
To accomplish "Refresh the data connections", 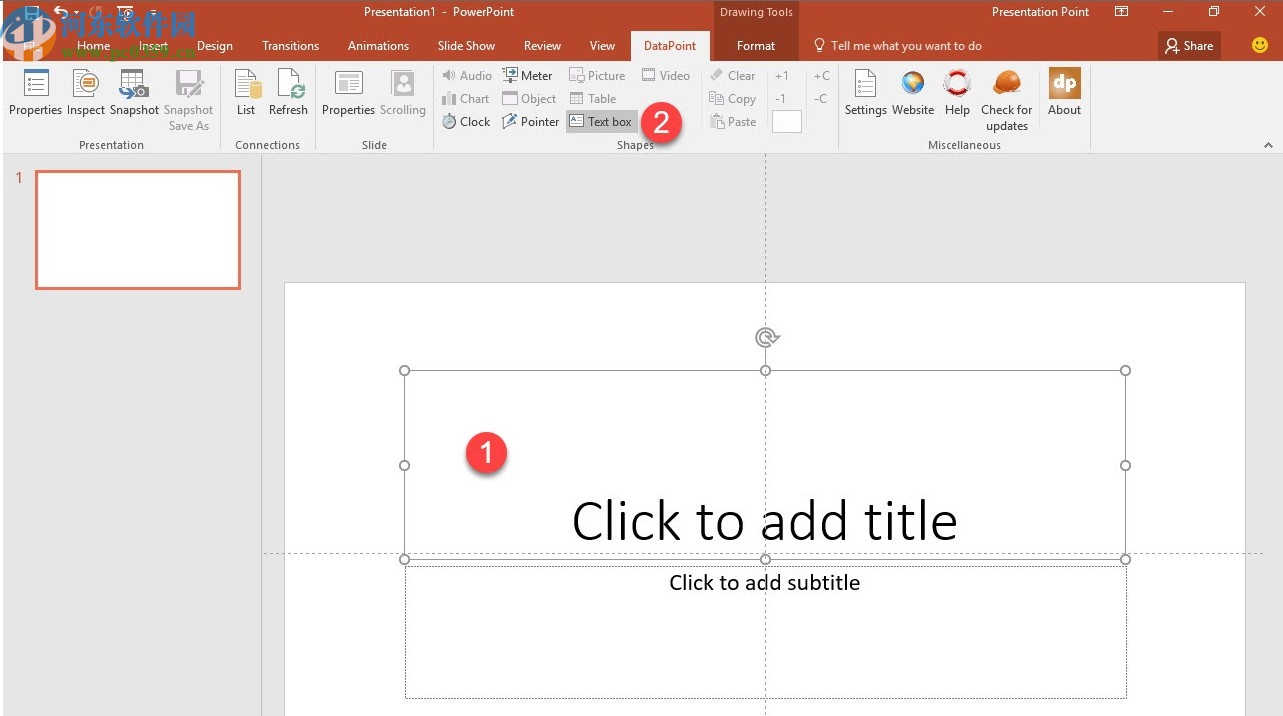I will coord(288,93).
